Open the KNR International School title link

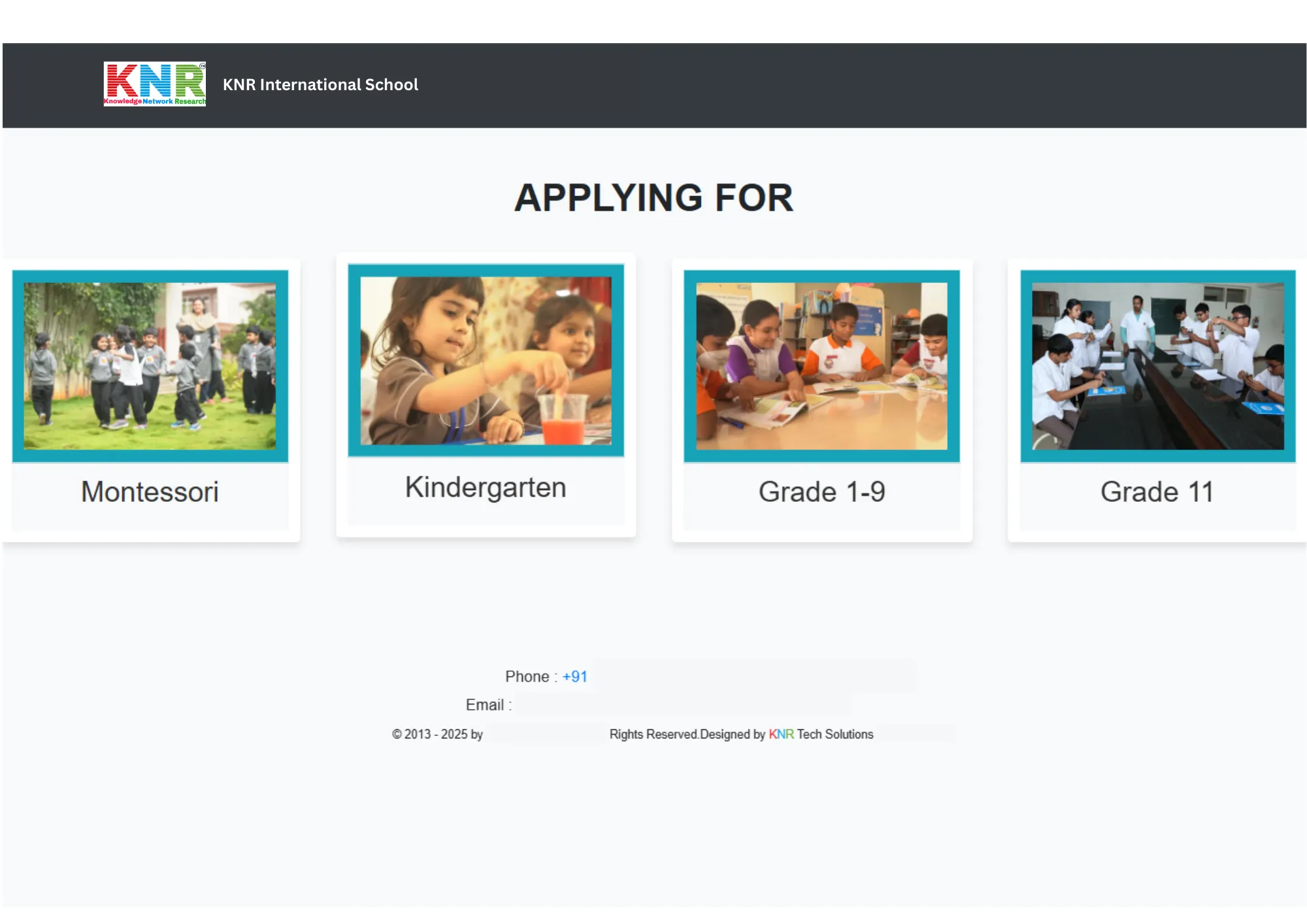pyautogui.click(x=320, y=84)
